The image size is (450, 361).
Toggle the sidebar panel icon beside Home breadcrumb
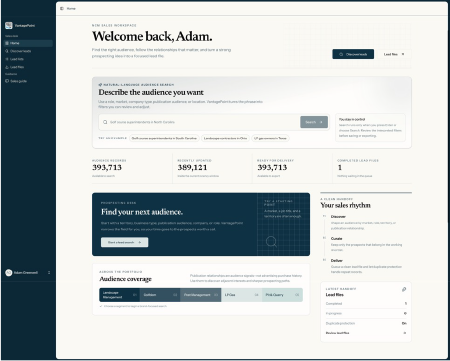(62, 8)
